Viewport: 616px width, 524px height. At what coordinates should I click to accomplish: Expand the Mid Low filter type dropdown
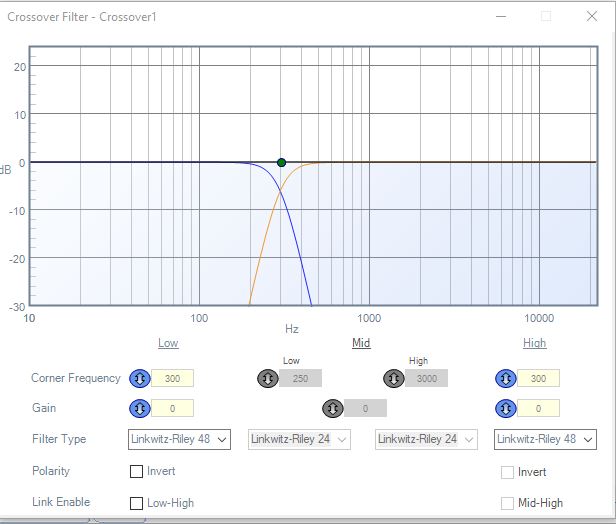pos(299,439)
